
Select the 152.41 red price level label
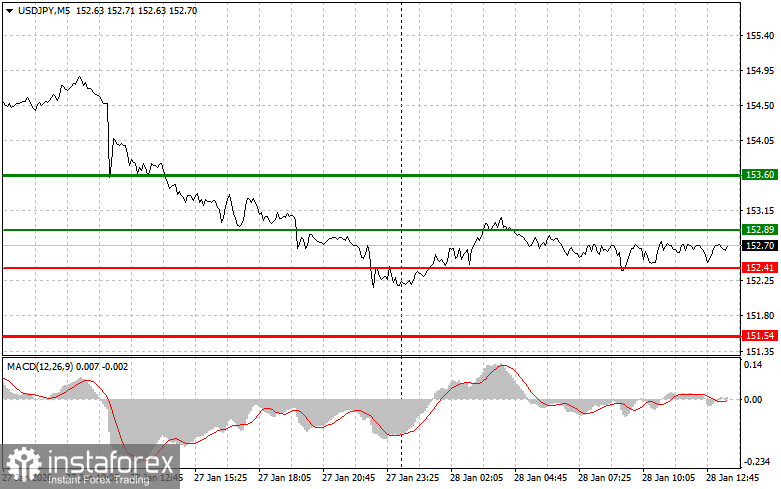pos(760,268)
